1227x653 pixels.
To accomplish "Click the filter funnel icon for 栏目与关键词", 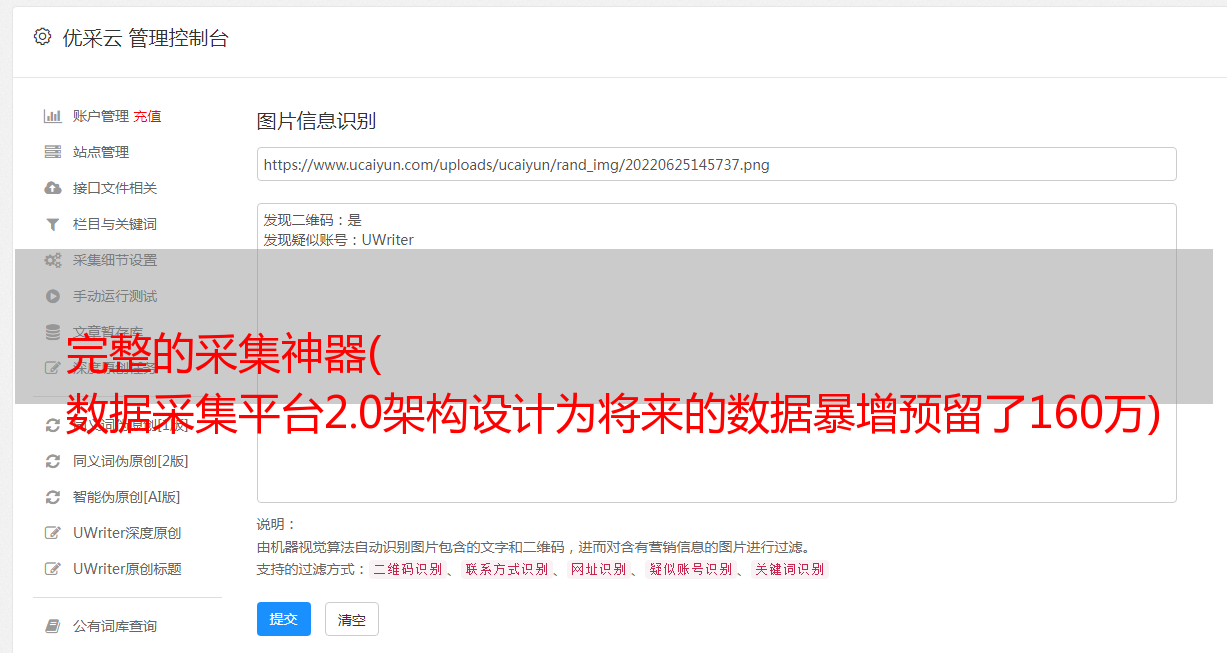I will pos(53,224).
